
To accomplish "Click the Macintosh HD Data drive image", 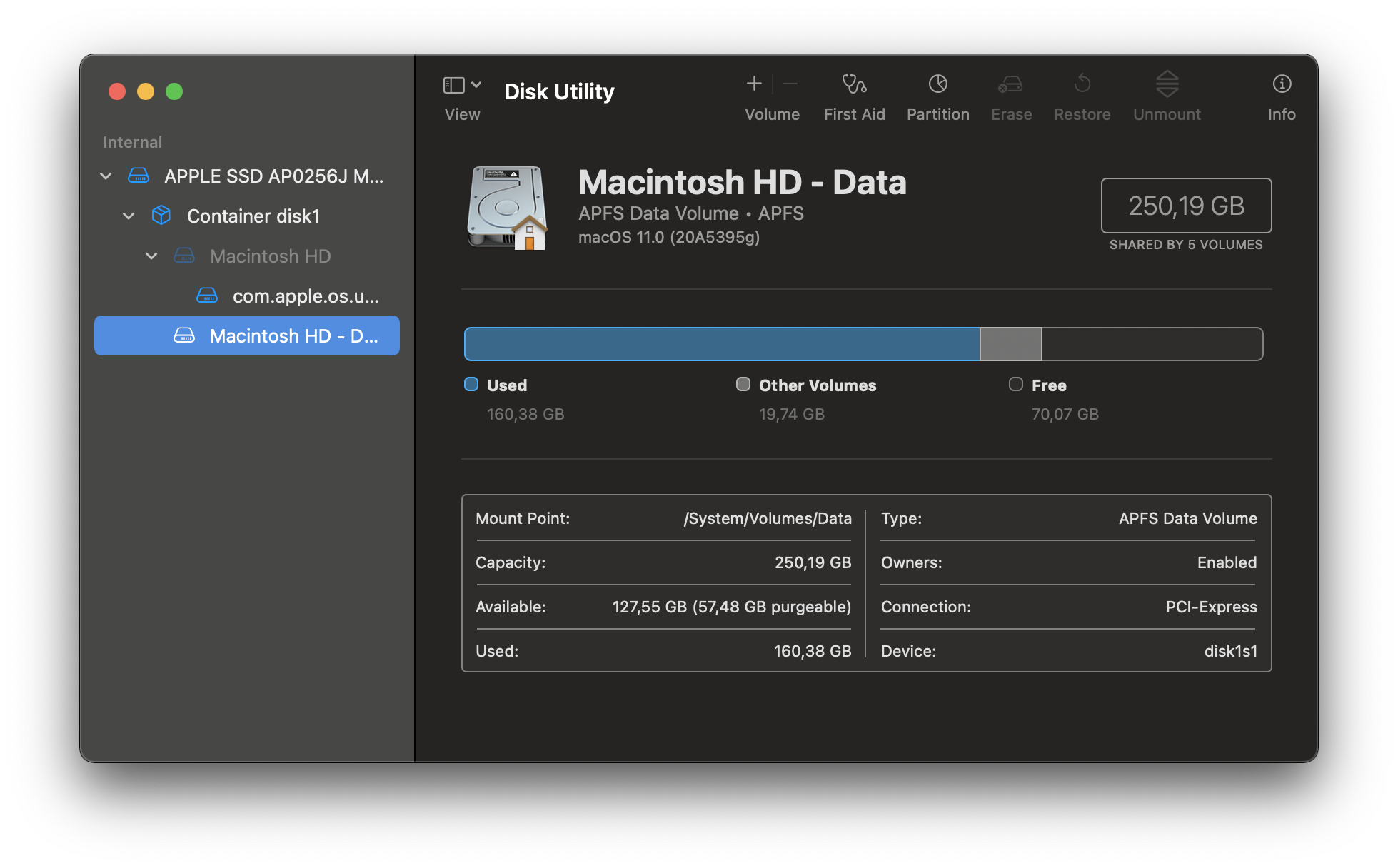I will coord(507,208).
